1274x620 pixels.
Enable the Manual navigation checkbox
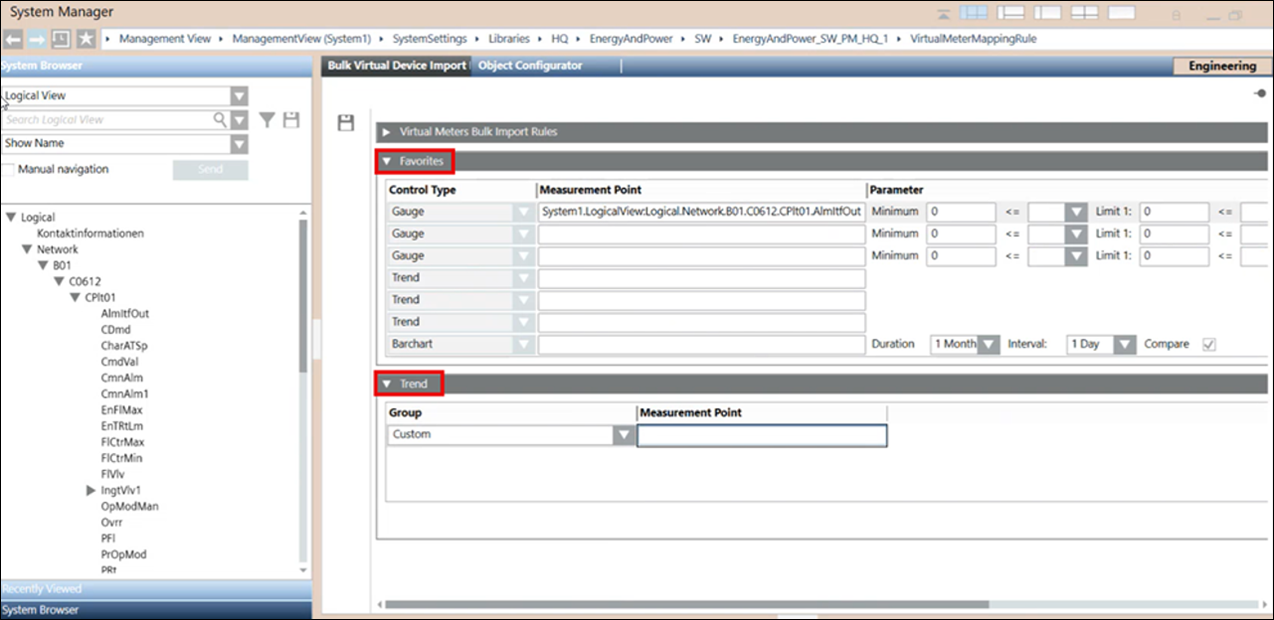[8, 170]
